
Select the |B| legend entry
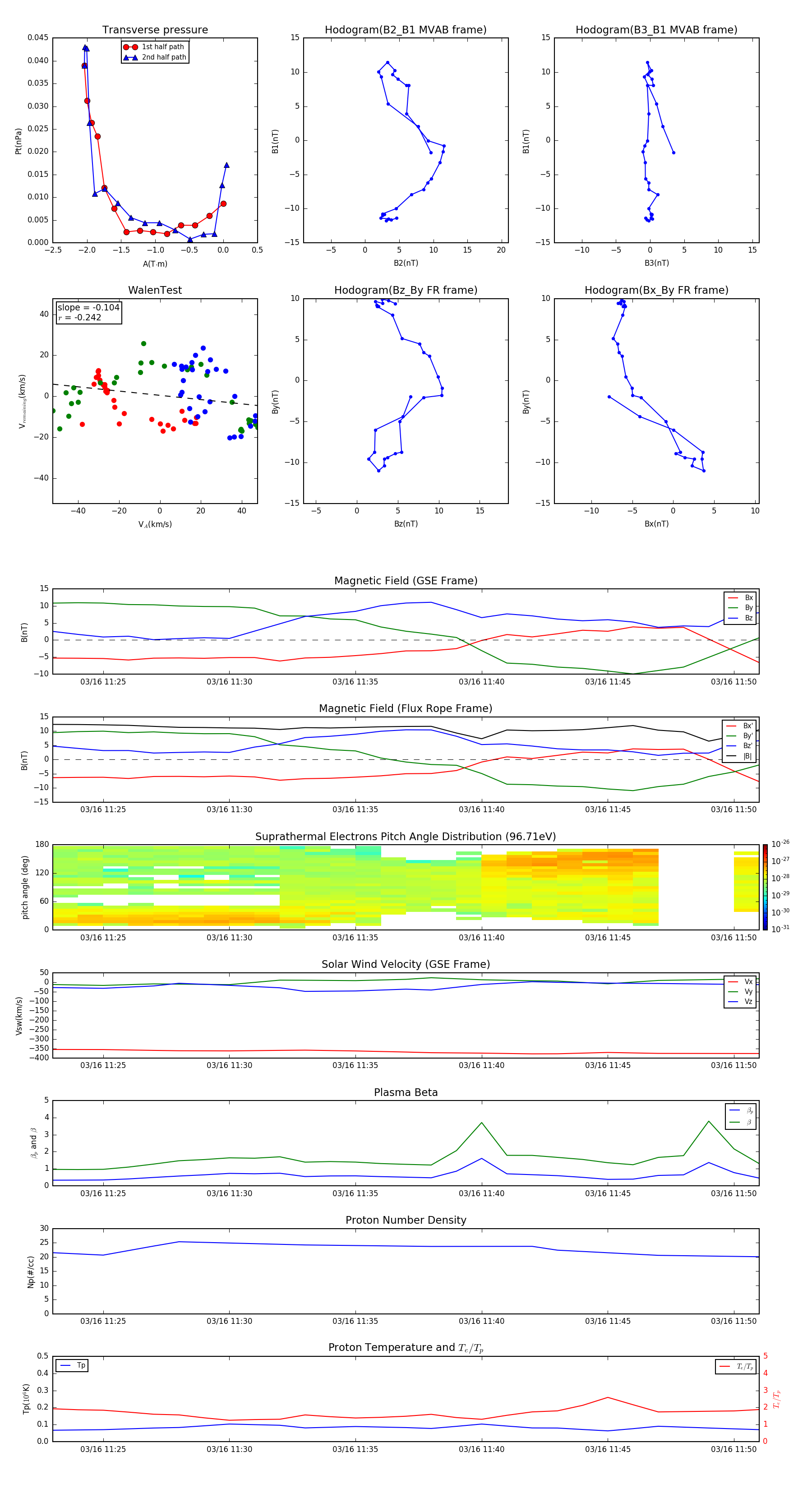click(x=739, y=756)
